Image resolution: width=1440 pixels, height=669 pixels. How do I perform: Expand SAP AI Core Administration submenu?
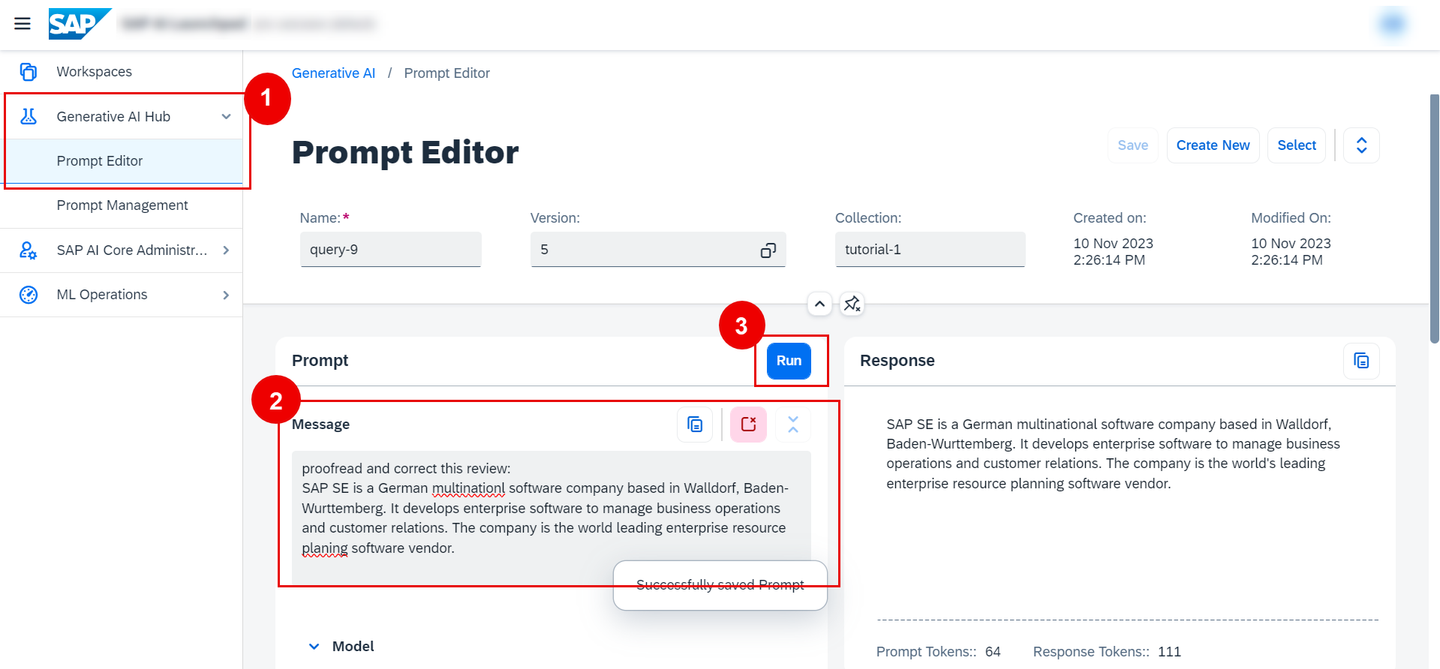[226, 250]
